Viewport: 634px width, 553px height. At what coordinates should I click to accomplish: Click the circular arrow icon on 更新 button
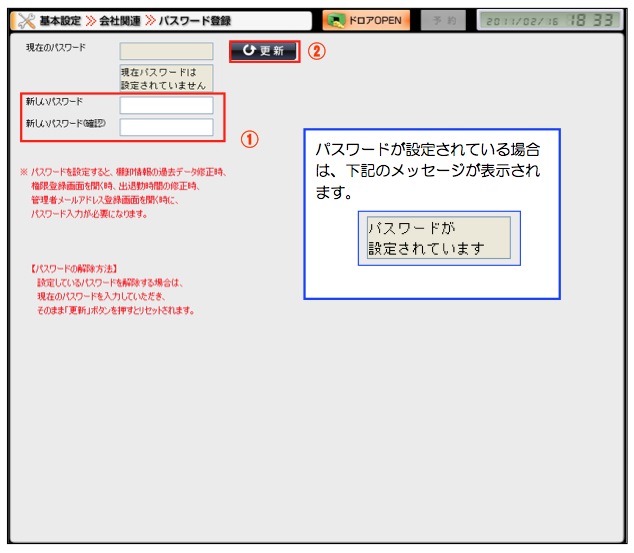tap(248, 51)
